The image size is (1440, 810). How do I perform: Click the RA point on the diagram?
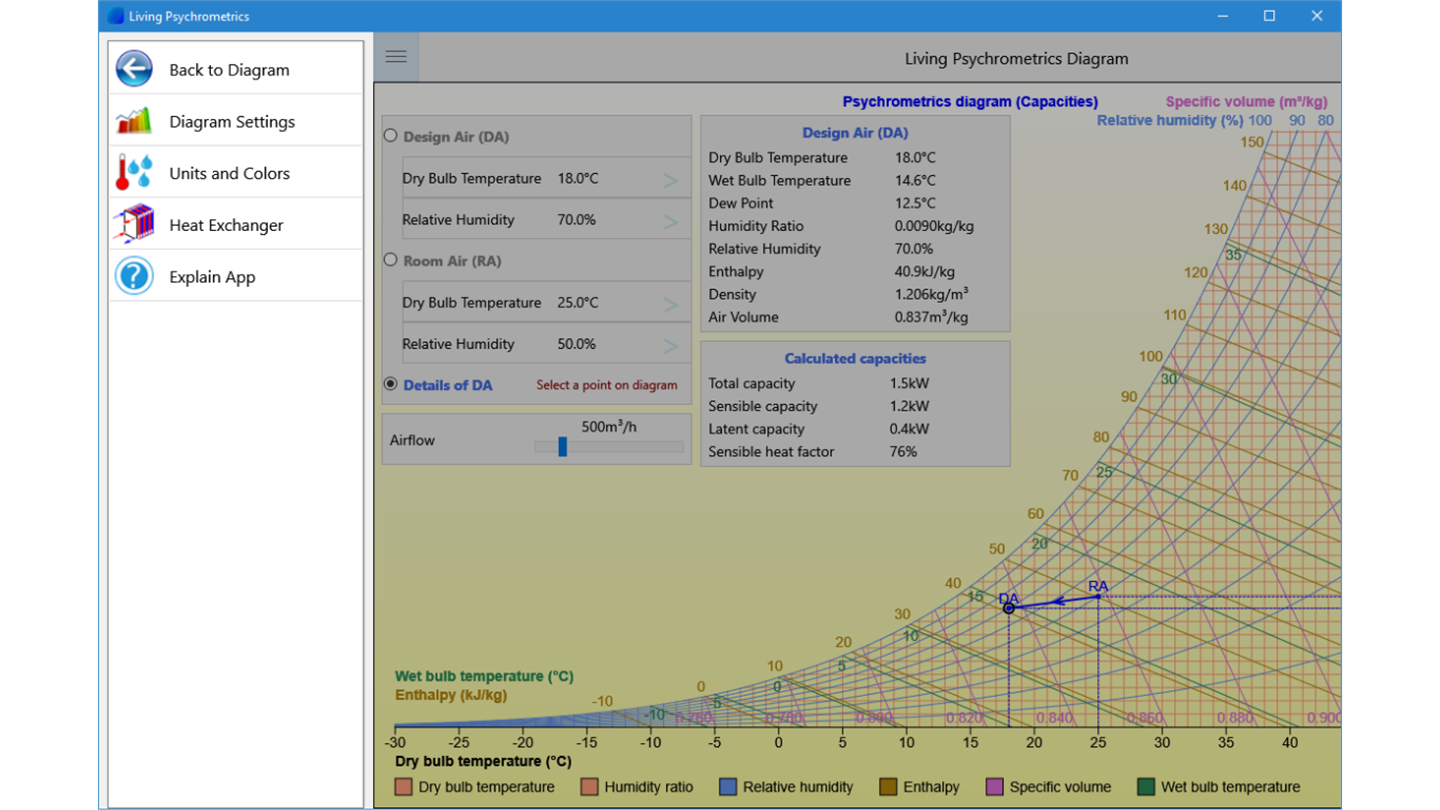click(x=1098, y=597)
